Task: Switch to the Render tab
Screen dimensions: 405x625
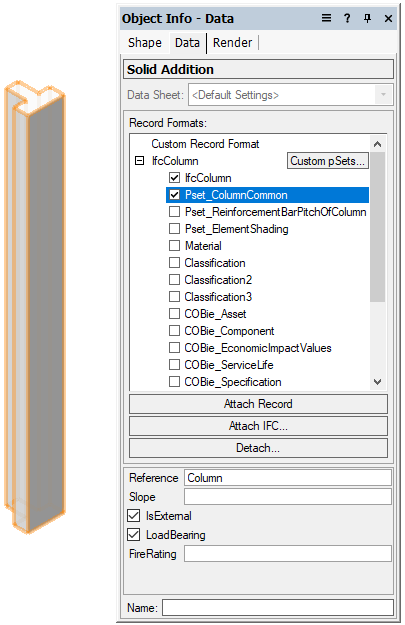Action: click(232, 43)
